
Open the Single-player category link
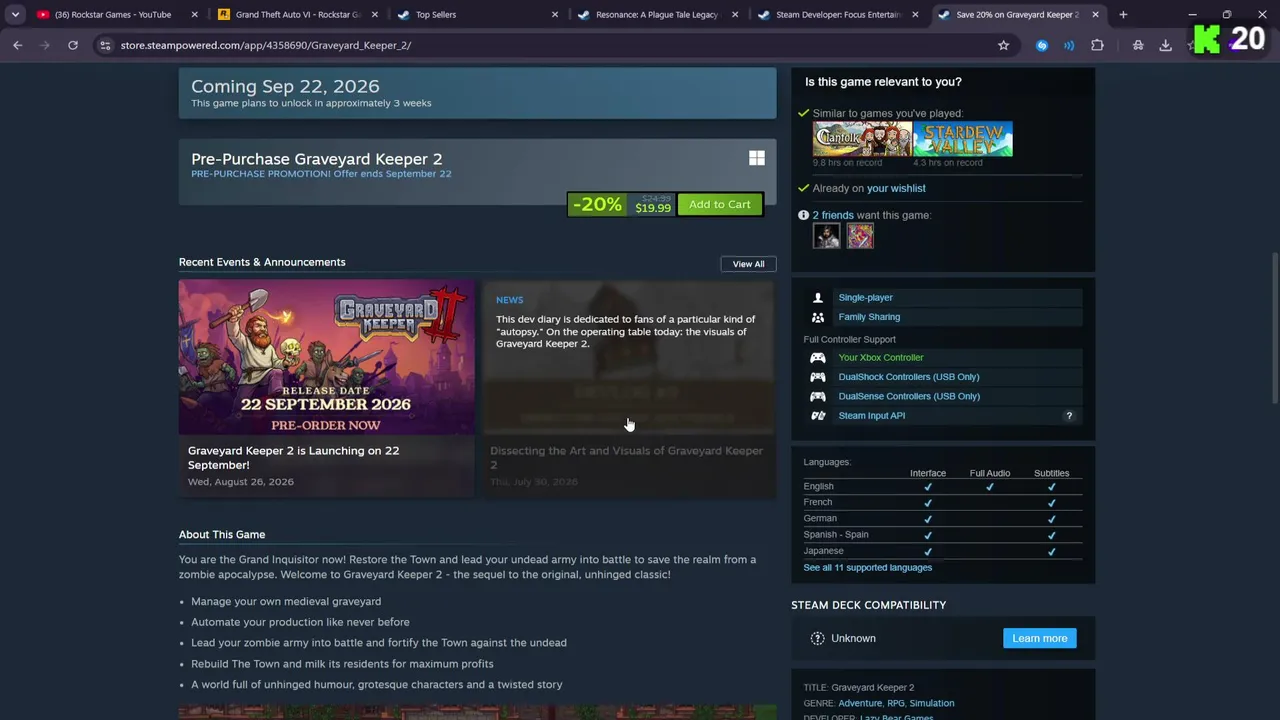(x=866, y=297)
